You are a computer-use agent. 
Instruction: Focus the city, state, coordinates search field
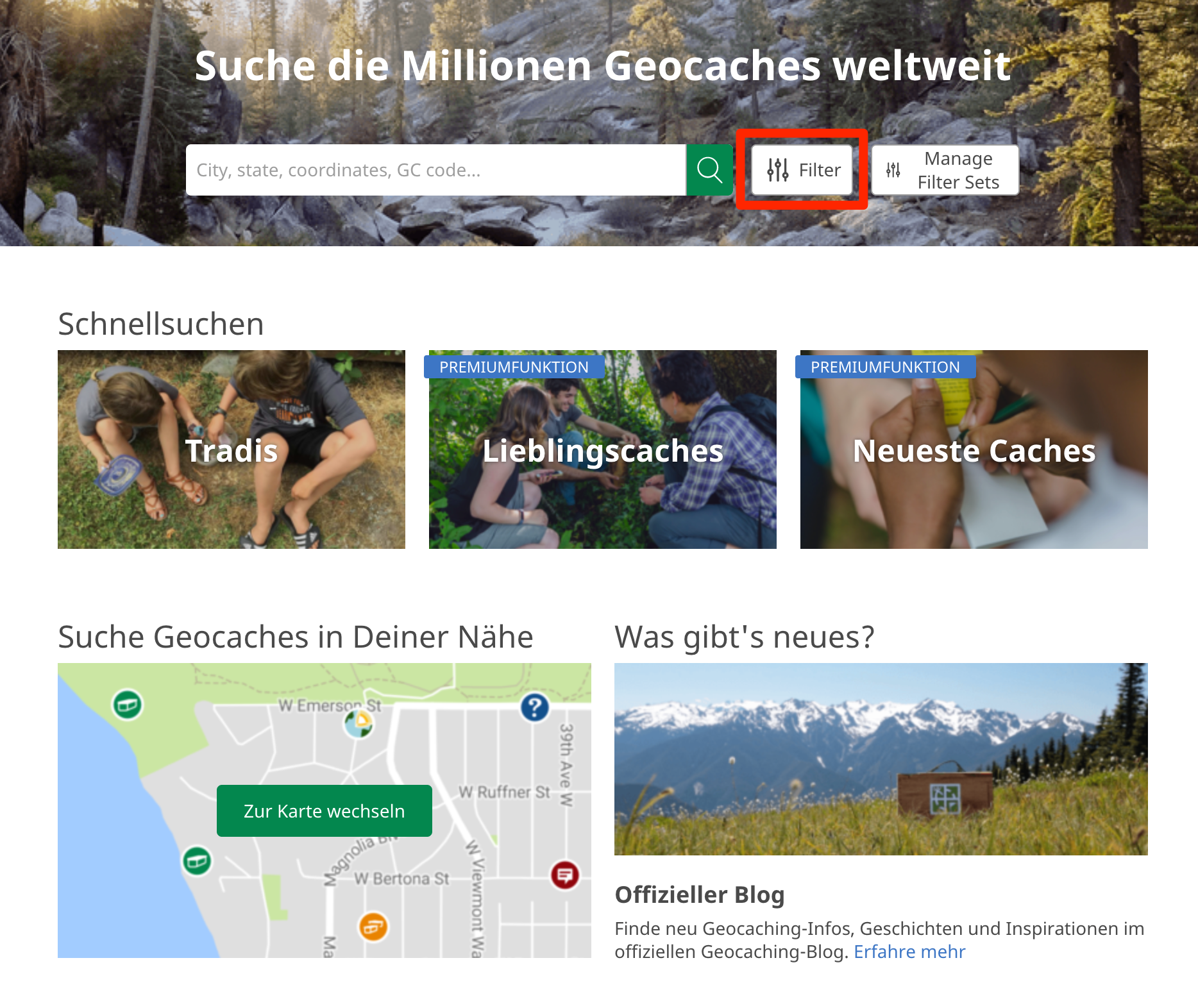tap(436, 170)
